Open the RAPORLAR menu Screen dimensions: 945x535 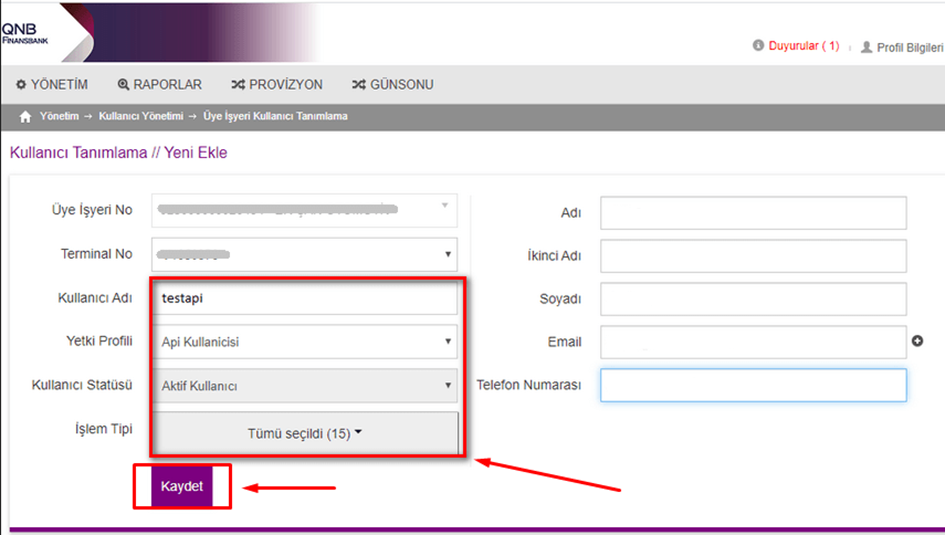pyautogui.click(x=159, y=85)
